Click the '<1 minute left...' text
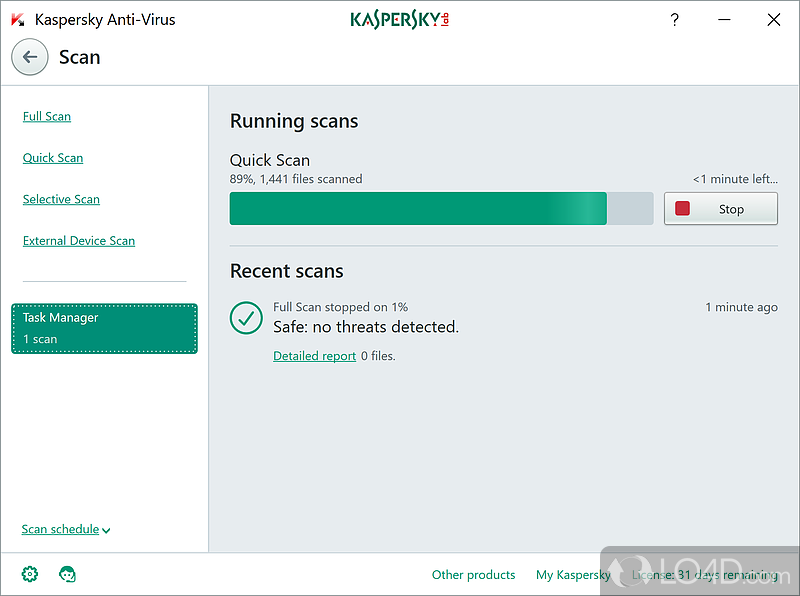The width and height of the screenshot is (800, 596). point(735,179)
